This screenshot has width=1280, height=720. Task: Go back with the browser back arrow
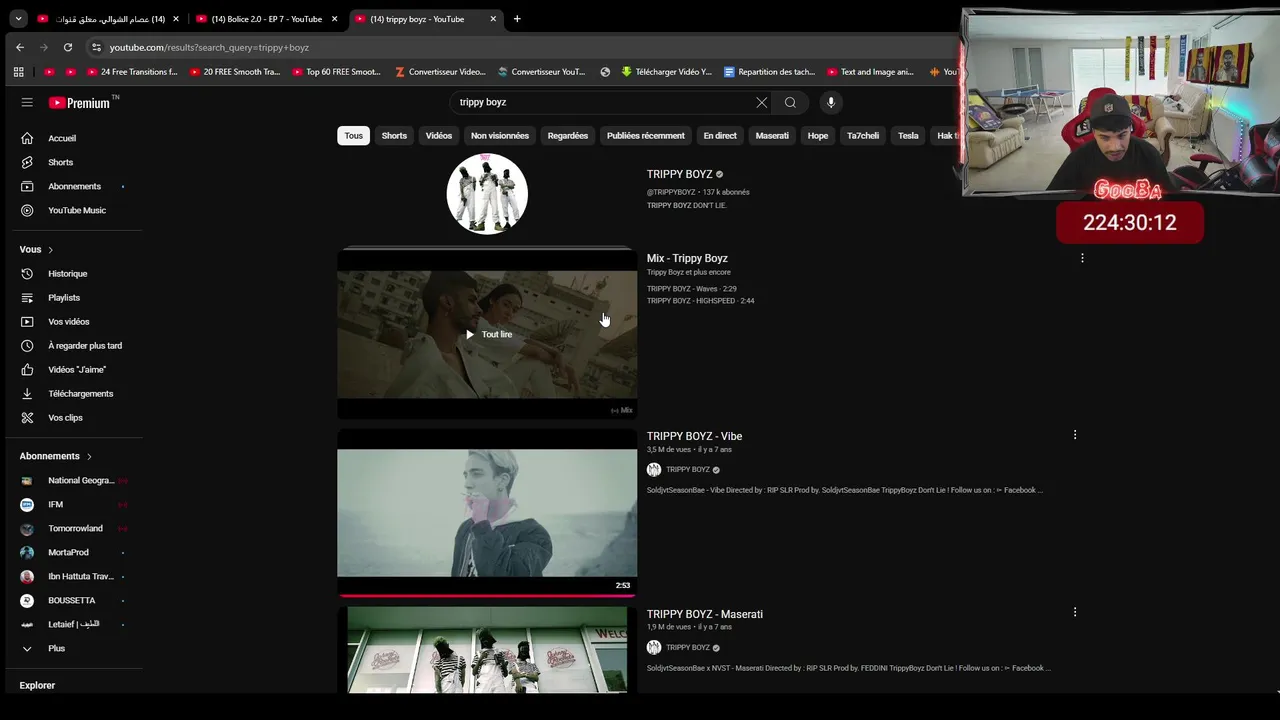coord(20,47)
